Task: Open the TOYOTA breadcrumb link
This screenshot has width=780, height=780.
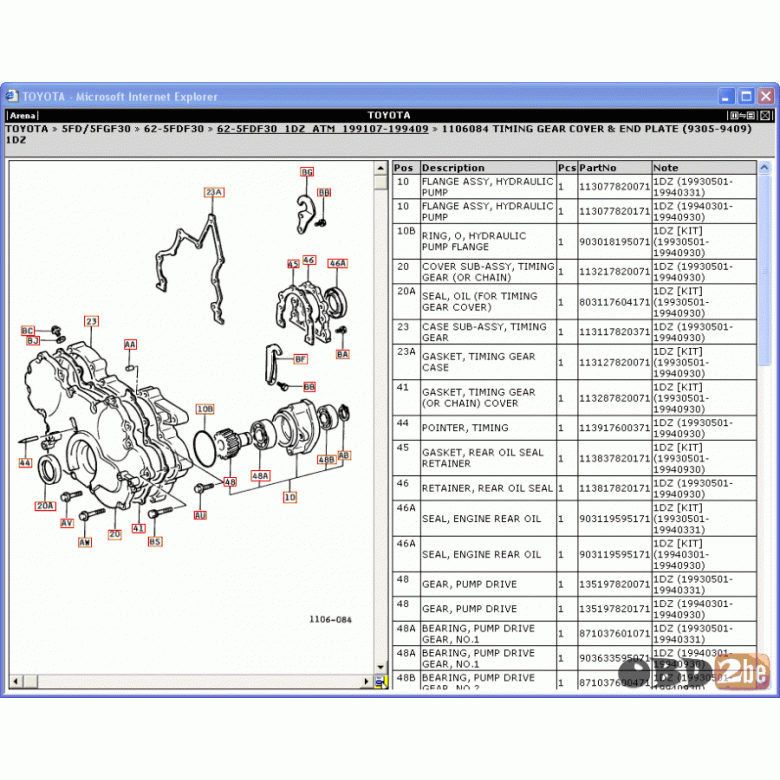Action: (x=27, y=129)
